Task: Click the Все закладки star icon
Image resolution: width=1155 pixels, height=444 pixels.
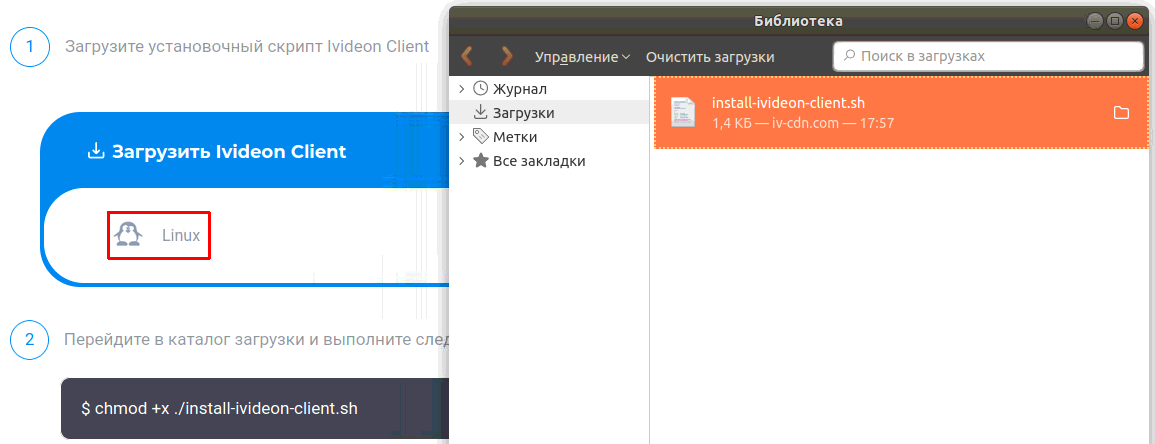Action: coord(480,161)
